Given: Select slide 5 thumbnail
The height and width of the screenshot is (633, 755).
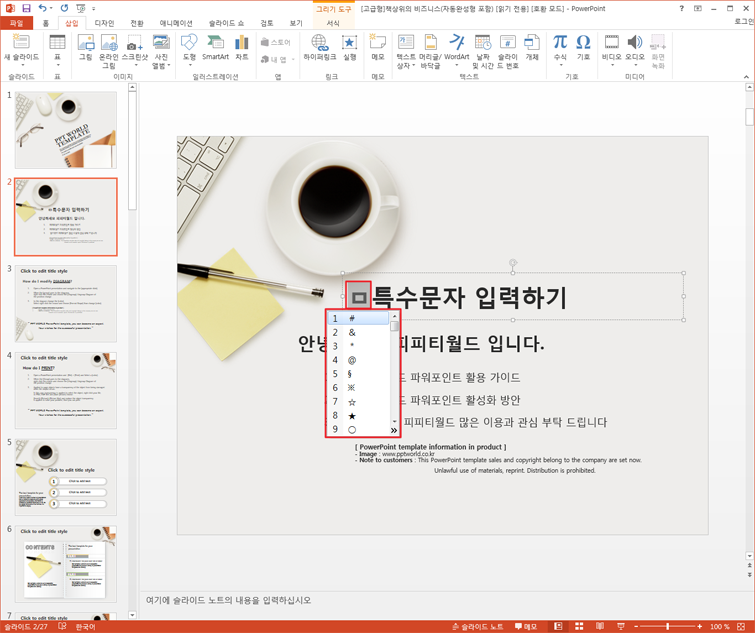Looking at the screenshot, I should [x=65, y=477].
